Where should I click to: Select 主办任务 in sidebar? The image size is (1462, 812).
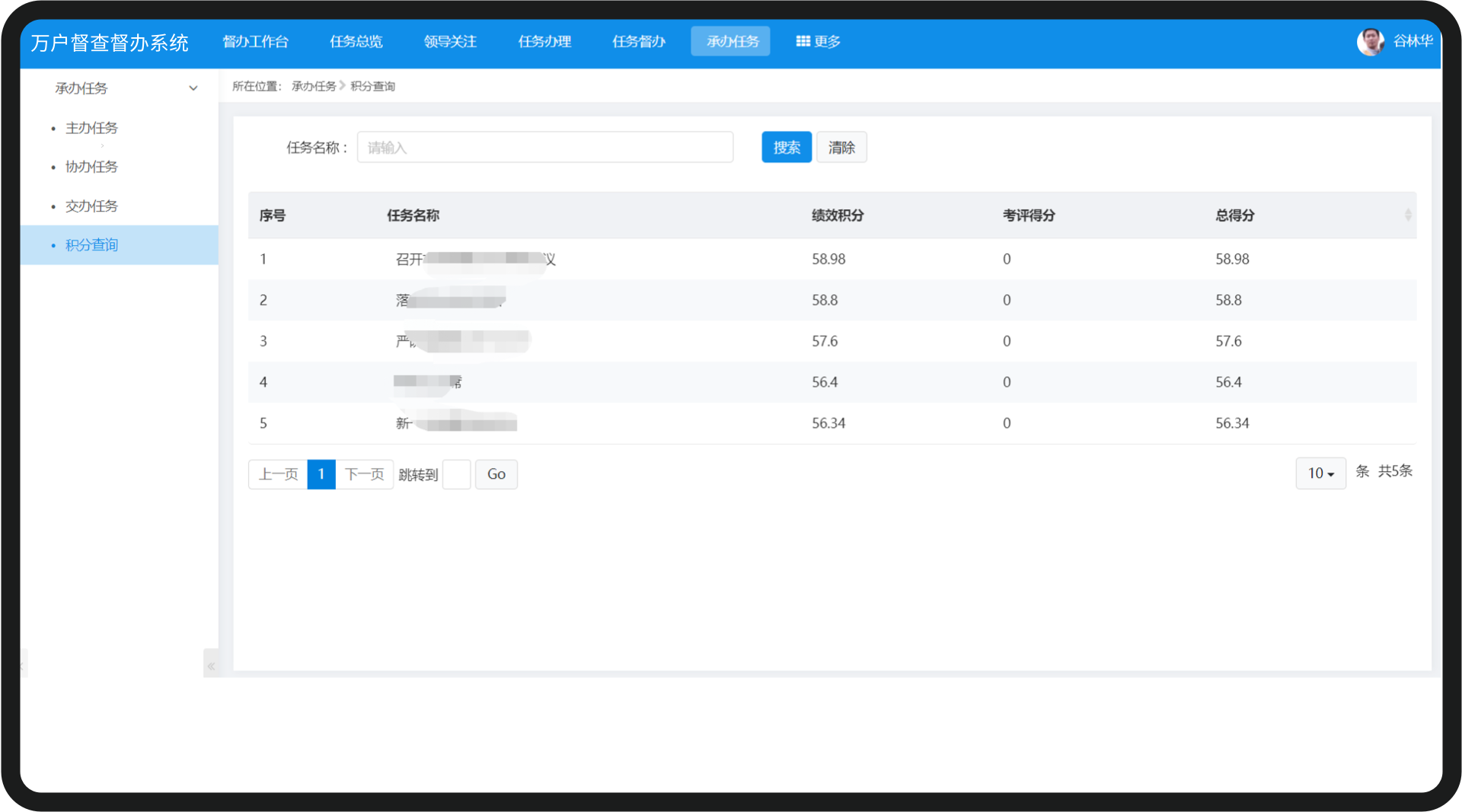91,128
